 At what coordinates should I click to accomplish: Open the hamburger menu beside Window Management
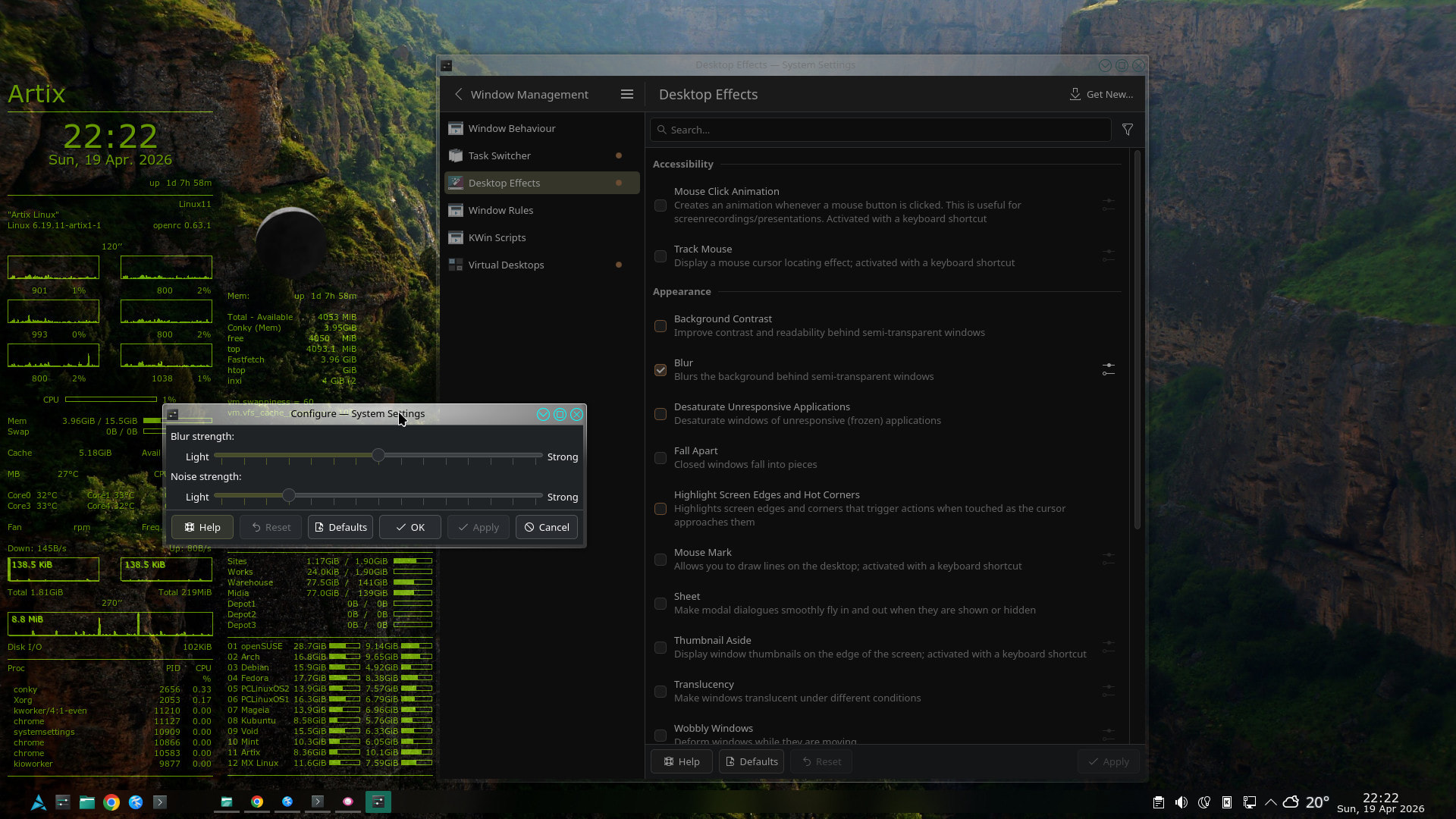pos(626,94)
